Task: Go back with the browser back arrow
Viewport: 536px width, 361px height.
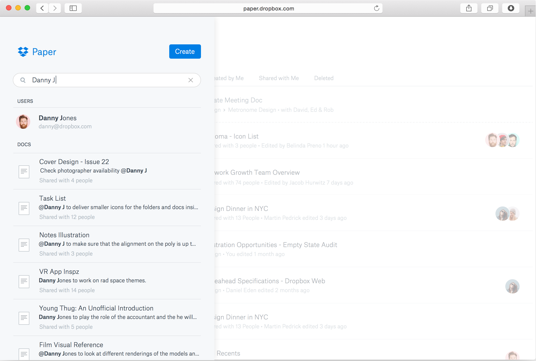Action: pyautogui.click(x=42, y=8)
